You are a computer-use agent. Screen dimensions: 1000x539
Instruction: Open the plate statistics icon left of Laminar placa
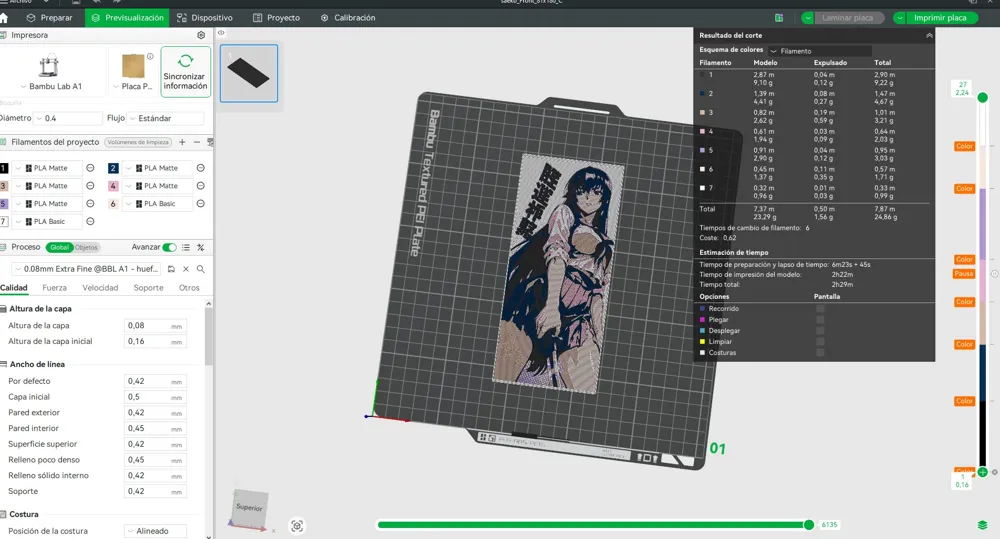pos(779,18)
